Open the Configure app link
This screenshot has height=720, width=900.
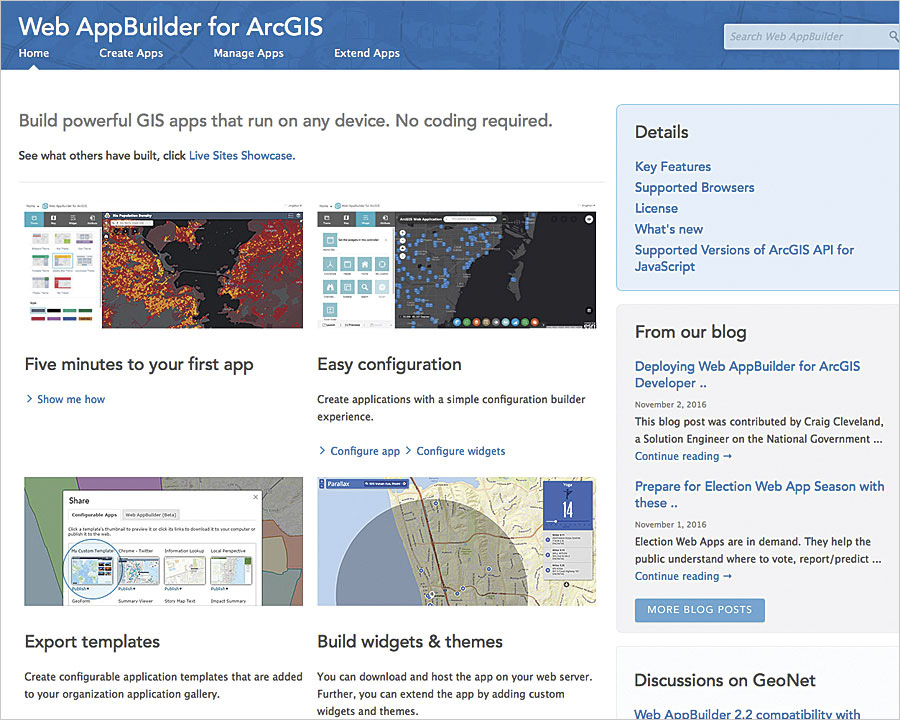click(365, 451)
